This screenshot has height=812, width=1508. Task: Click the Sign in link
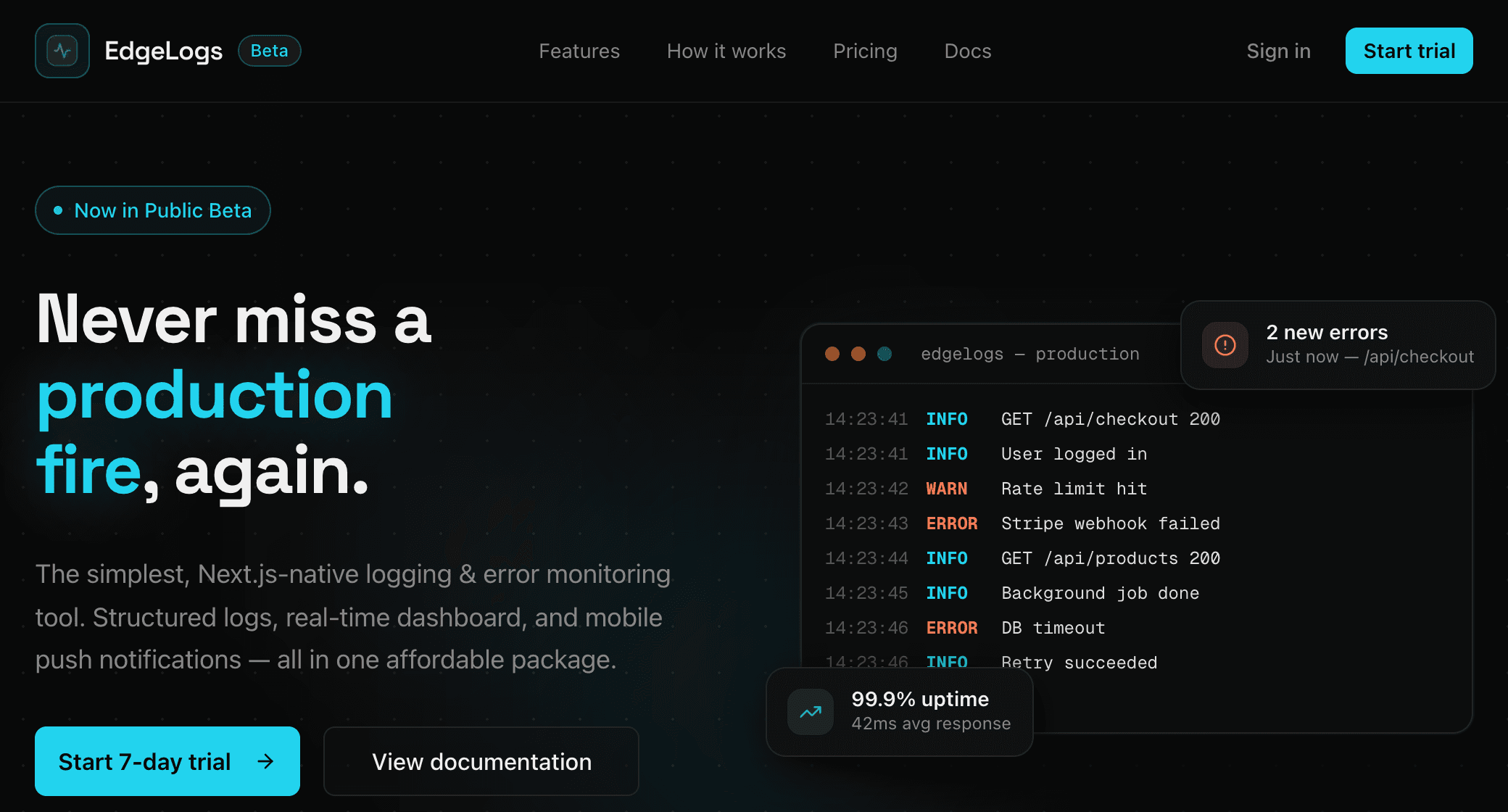(1279, 51)
